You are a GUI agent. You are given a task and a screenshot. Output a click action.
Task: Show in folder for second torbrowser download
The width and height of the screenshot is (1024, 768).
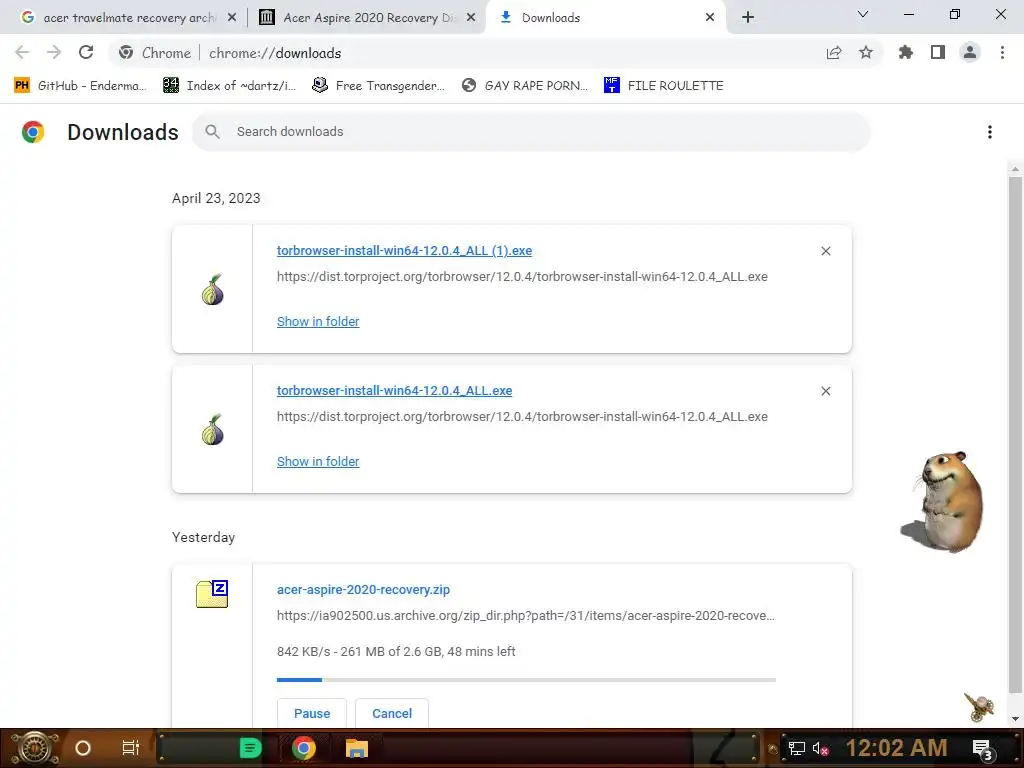point(318,461)
